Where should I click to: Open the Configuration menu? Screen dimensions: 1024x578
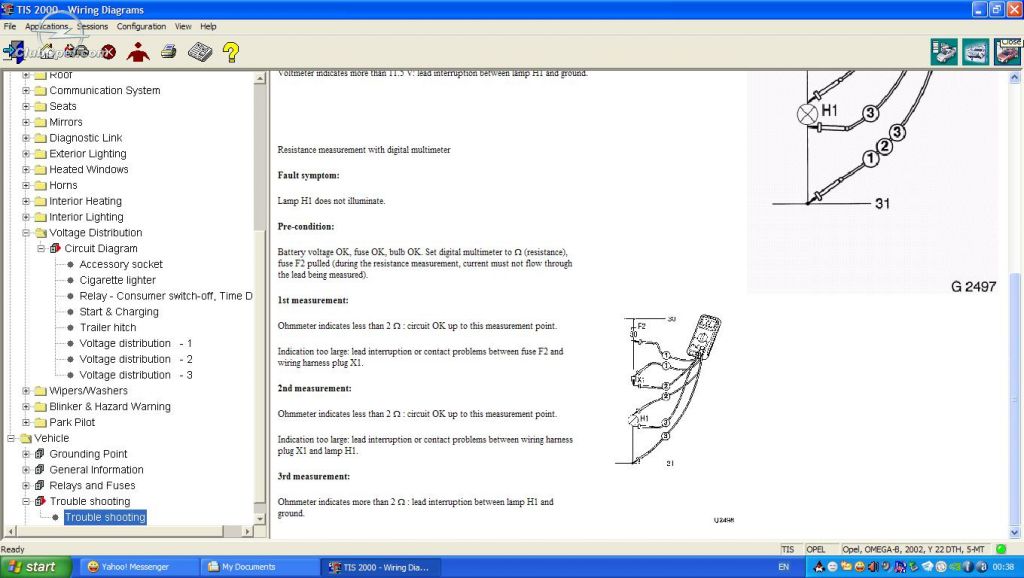141,26
